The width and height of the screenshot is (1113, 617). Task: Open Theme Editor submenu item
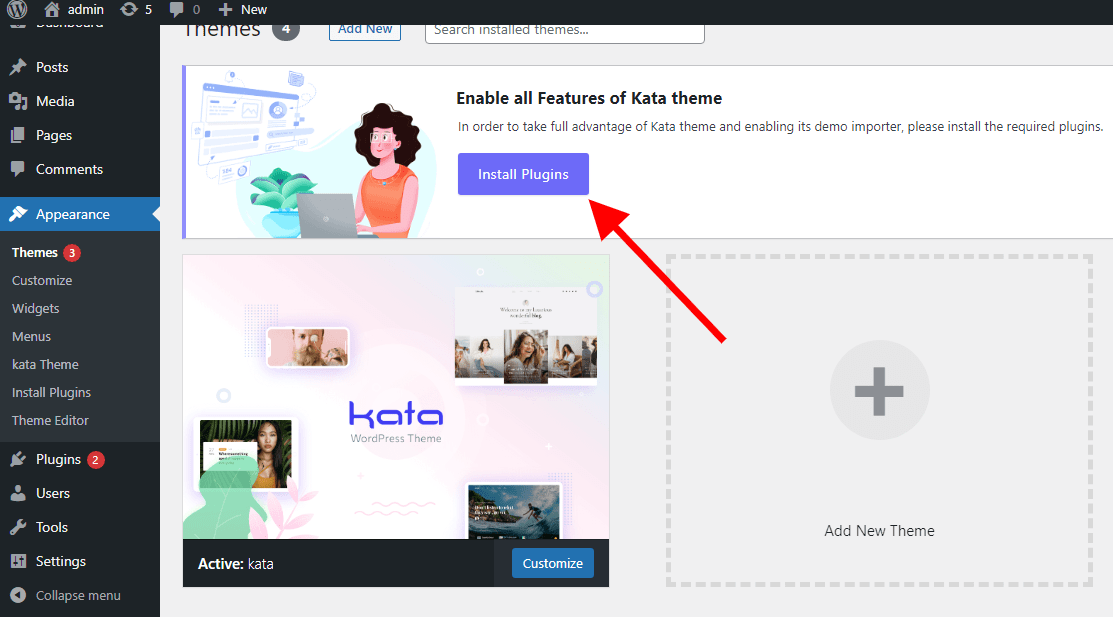pos(50,420)
